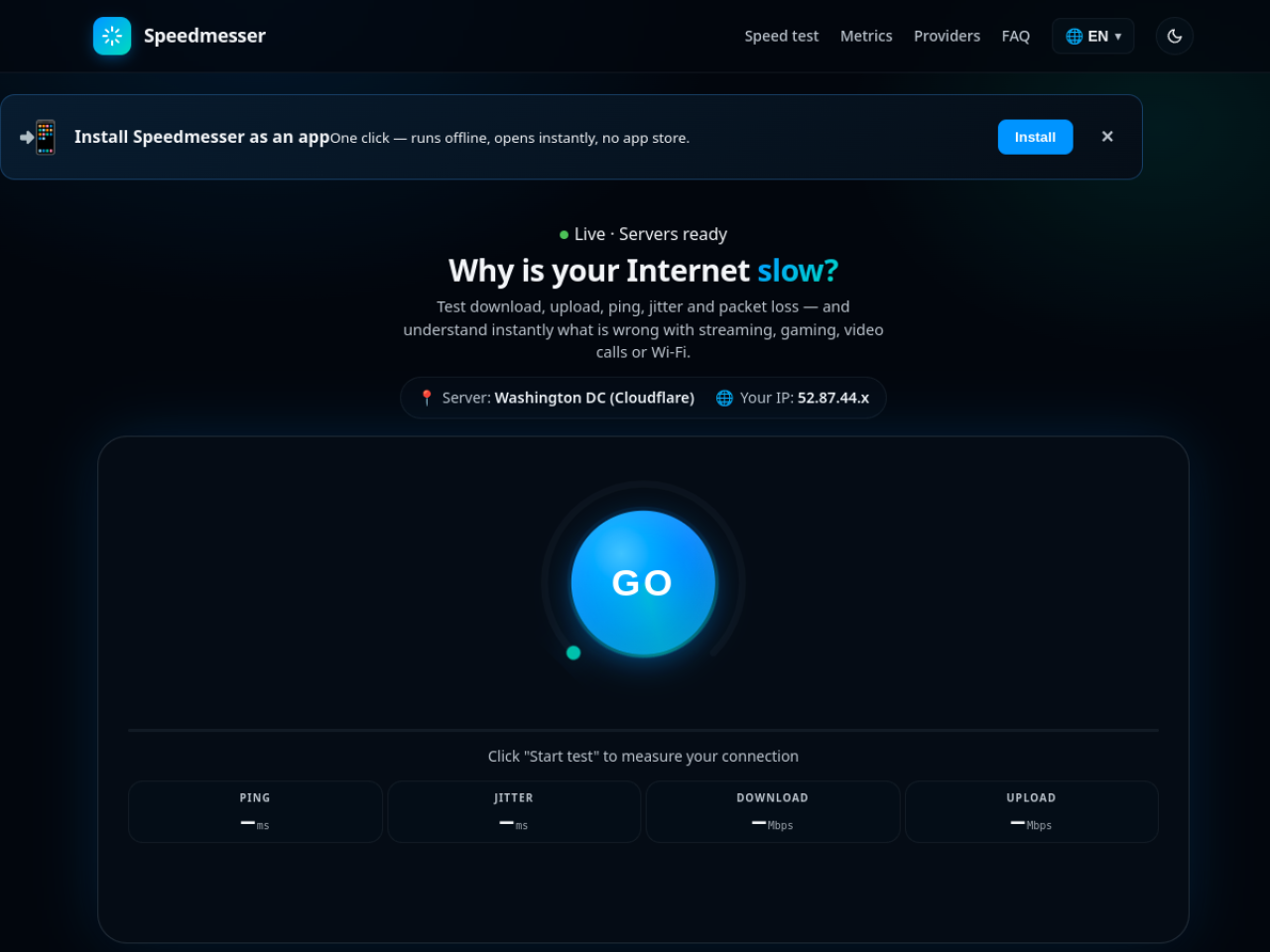1270x952 pixels.
Task: Click the Live Servers ready status
Action: click(643, 234)
